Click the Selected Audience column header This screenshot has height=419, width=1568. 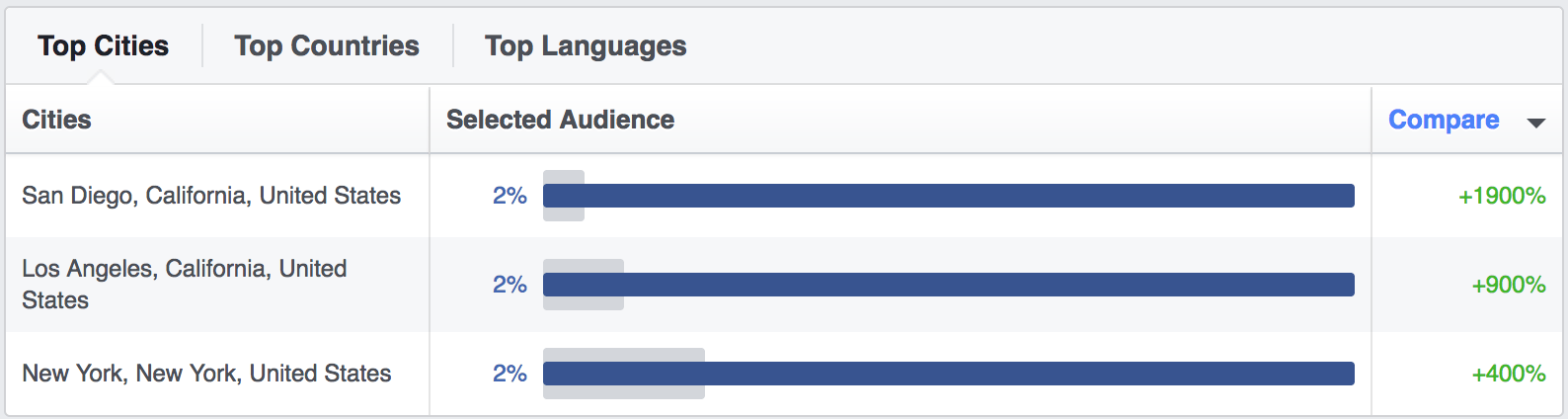point(560,120)
